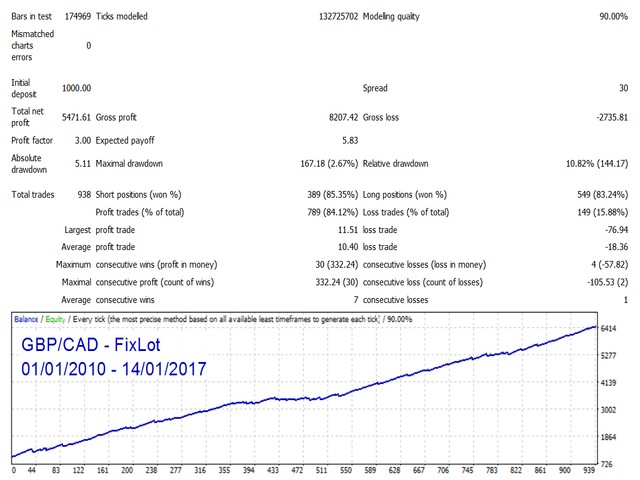
Task: Click the 3002 y-axis label
Action: click(x=609, y=410)
